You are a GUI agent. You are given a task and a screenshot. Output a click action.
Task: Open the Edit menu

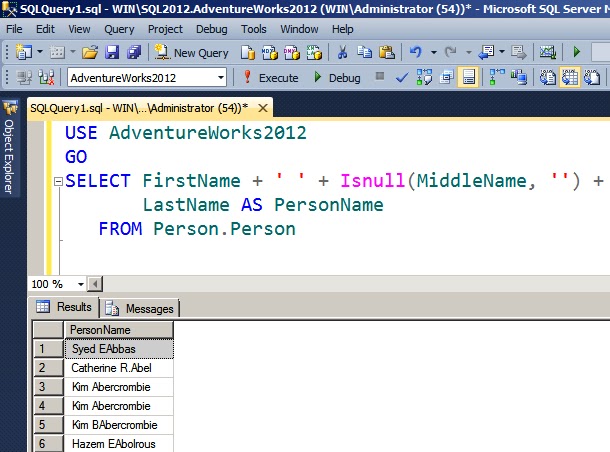tap(46, 29)
